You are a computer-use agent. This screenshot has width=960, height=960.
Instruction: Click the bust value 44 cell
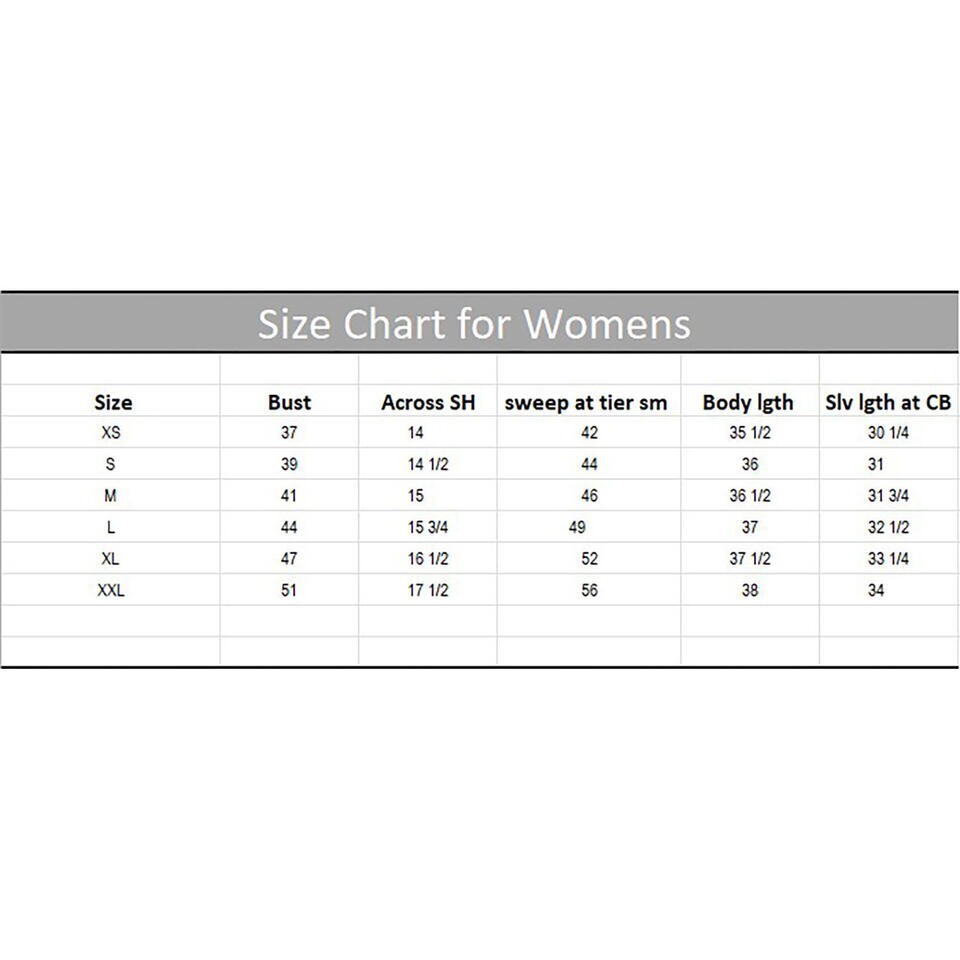(289, 527)
